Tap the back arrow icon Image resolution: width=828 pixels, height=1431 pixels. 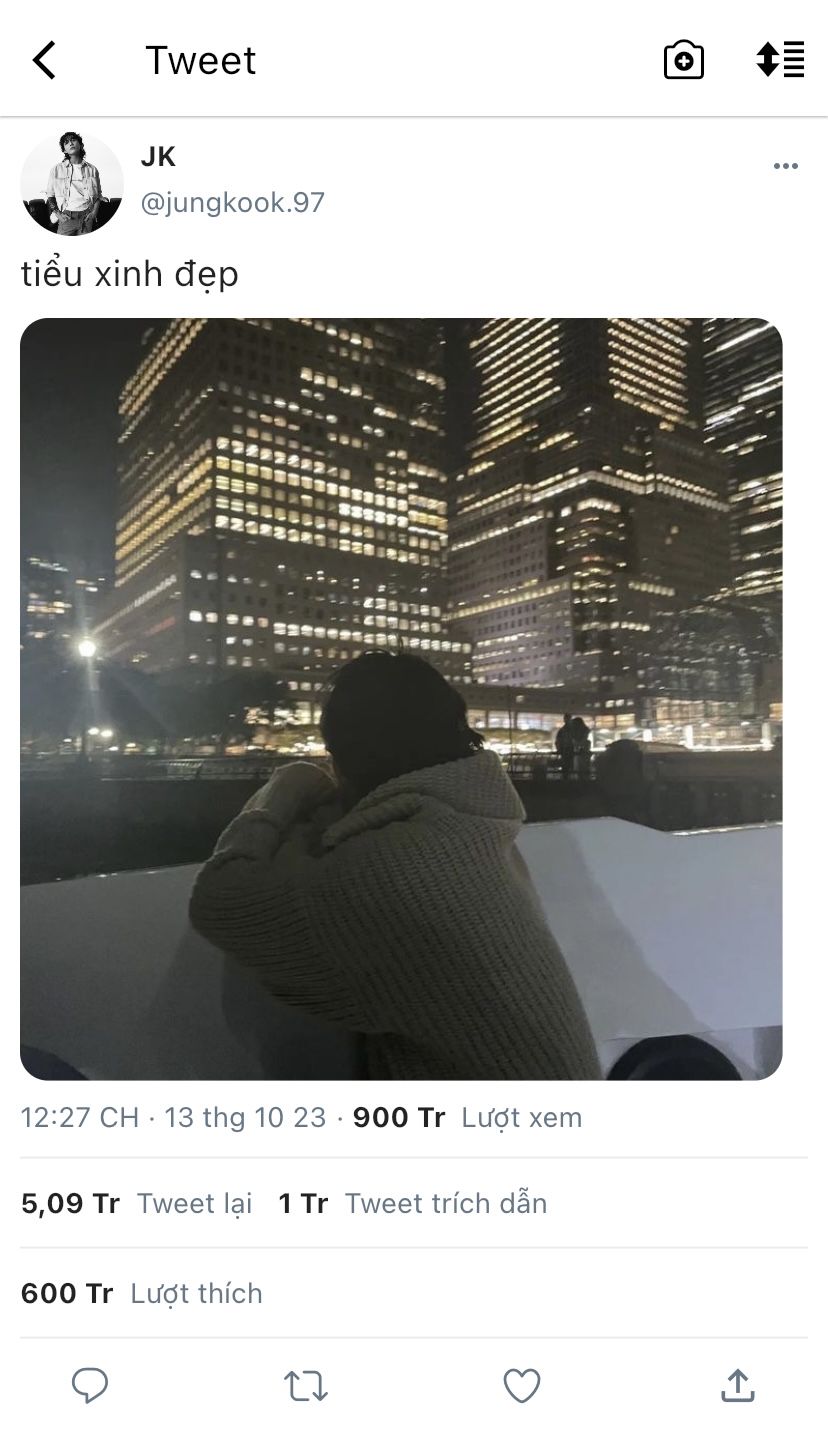pos(45,60)
